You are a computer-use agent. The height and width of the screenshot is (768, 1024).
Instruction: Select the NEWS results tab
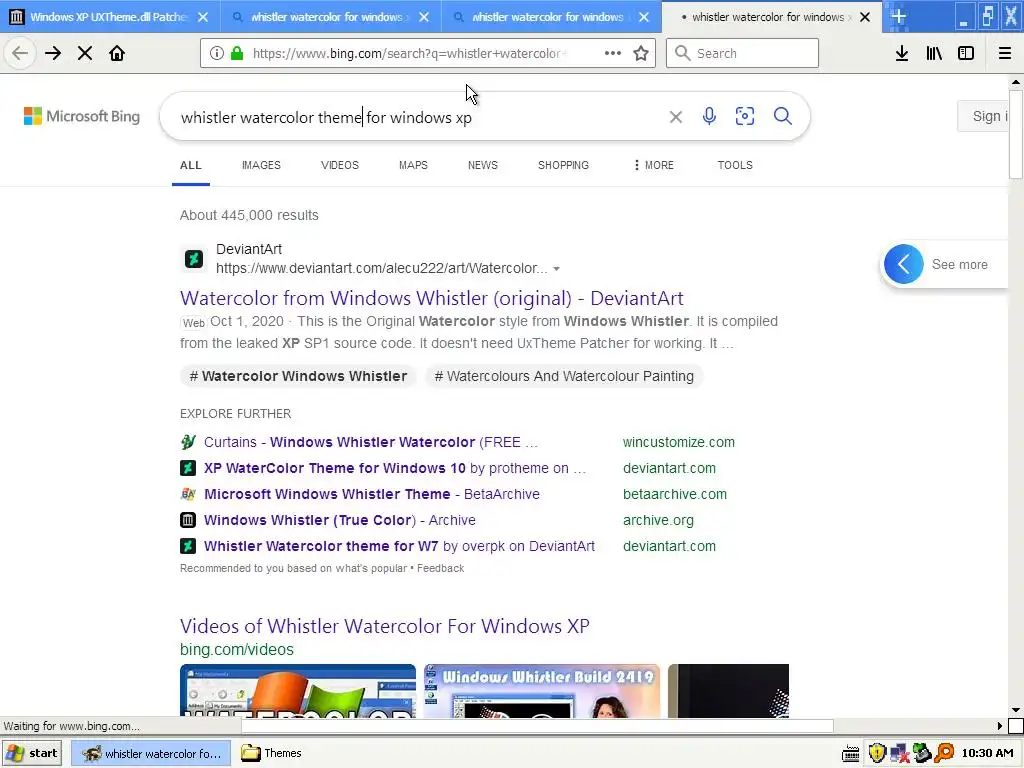pos(483,165)
